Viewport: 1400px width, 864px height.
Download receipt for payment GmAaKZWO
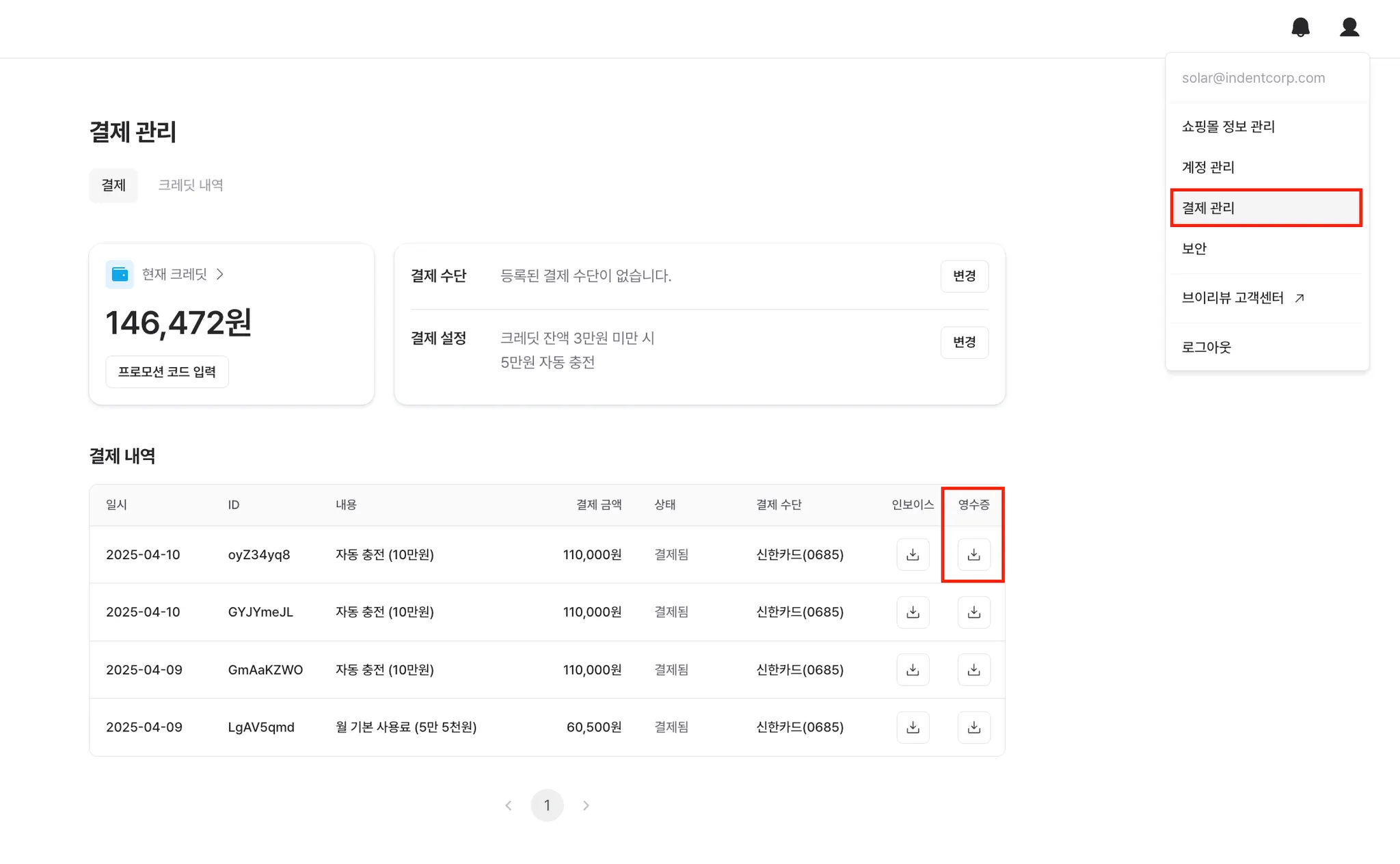pos(973,670)
